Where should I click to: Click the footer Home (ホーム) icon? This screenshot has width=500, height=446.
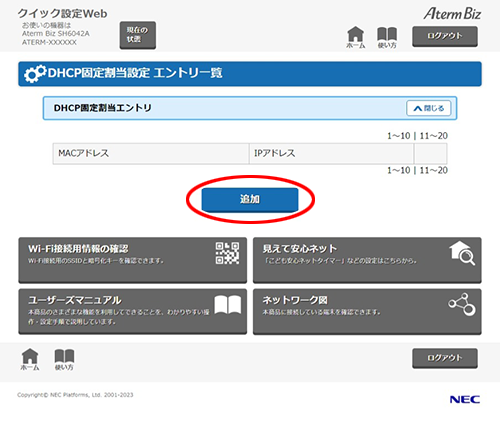pos(30,359)
